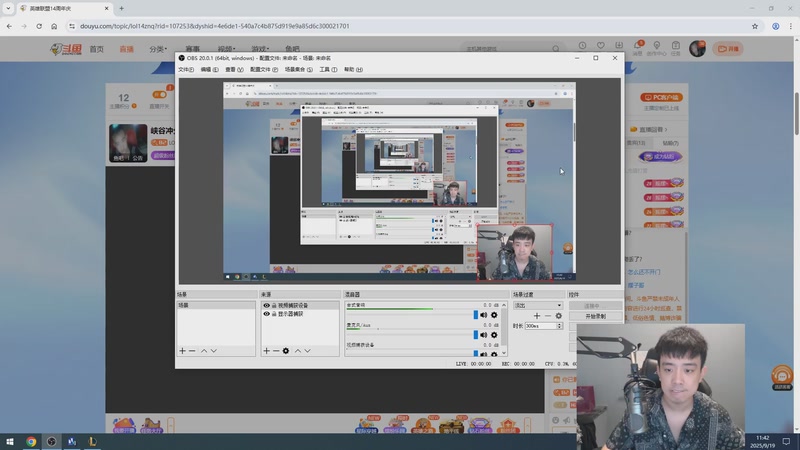Open scene transition properties gear
This screenshot has width=800, height=450.
pyautogui.click(x=559, y=316)
